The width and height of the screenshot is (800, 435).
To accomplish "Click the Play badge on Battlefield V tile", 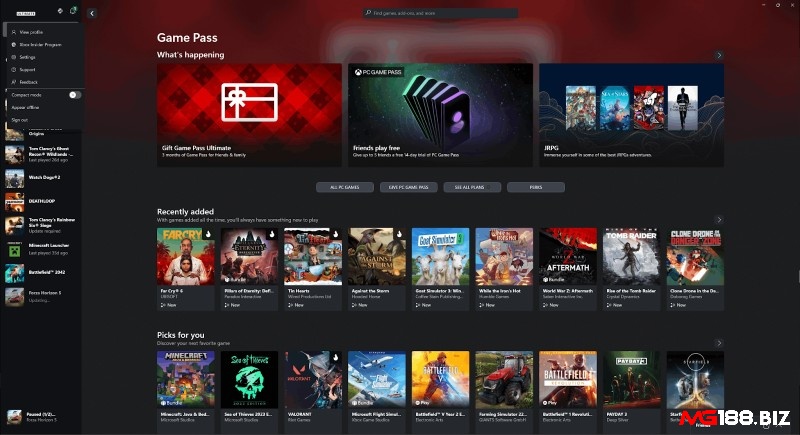I will (x=423, y=402).
